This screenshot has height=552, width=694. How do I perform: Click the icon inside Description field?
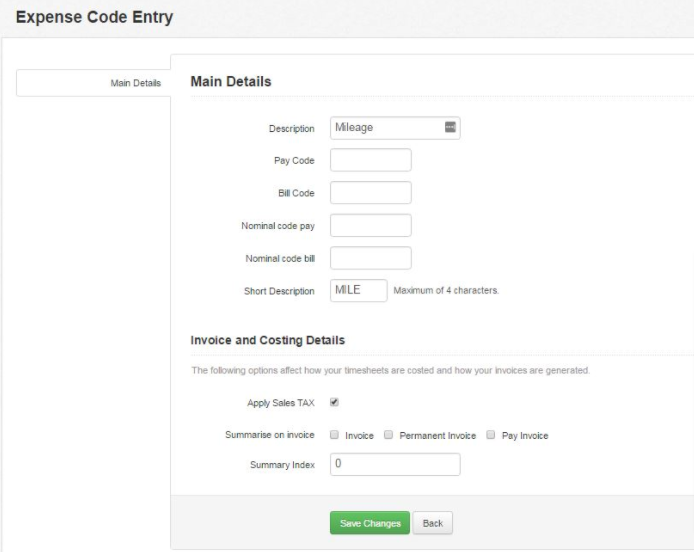click(x=450, y=127)
